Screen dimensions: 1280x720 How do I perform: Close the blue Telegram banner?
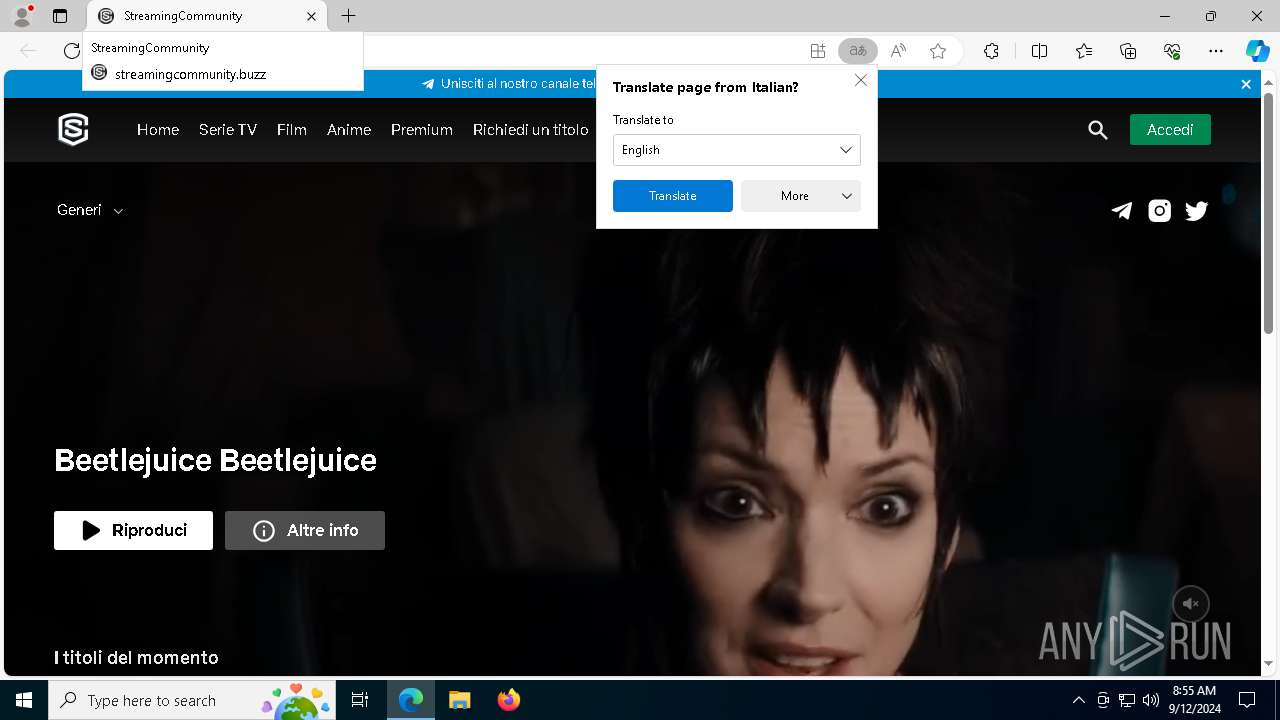(1246, 85)
